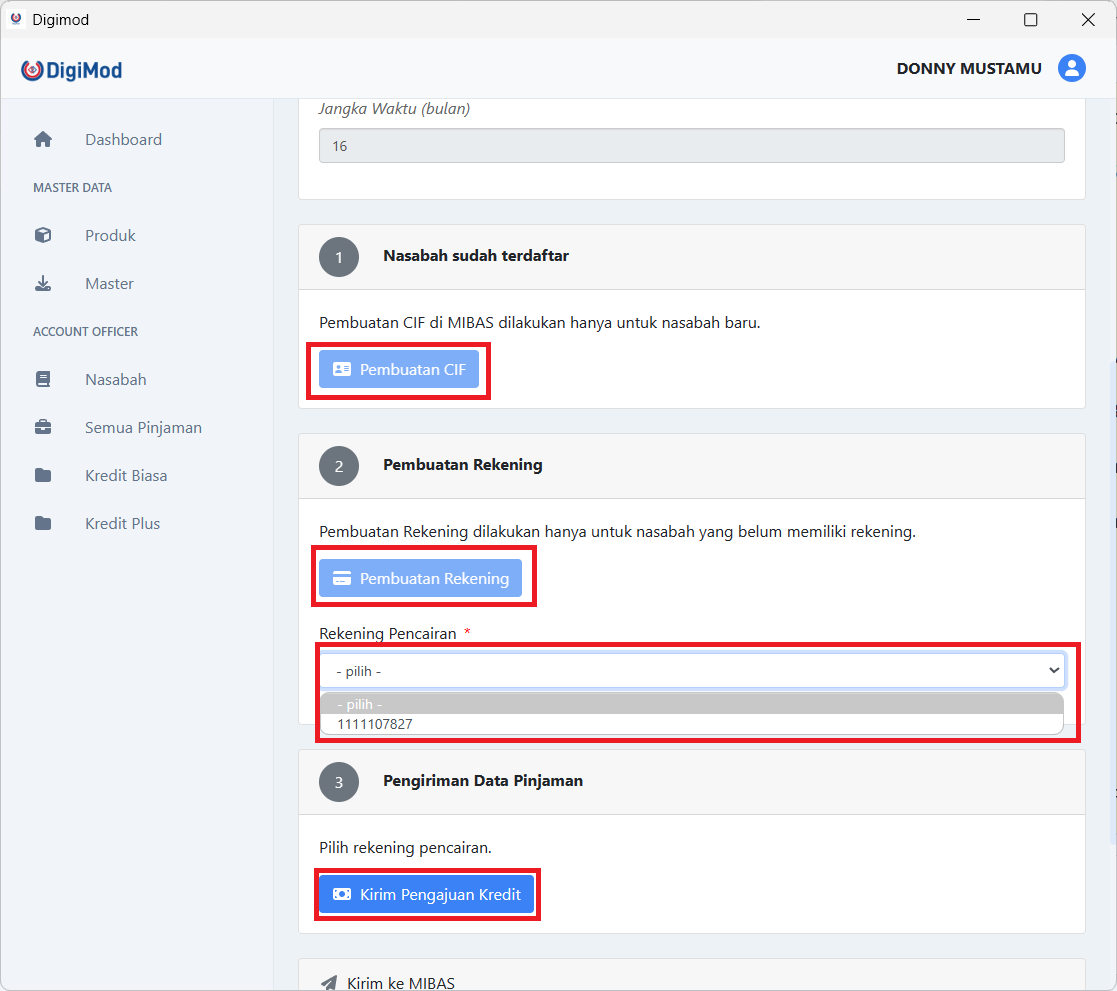Submit with Kirim Pengajuan Kredit button
The height and width of the screenshot is (991, 1117).
point(427,894)
